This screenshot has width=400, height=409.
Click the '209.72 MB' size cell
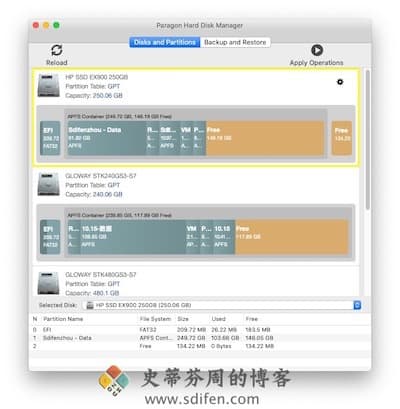(191, 330)
